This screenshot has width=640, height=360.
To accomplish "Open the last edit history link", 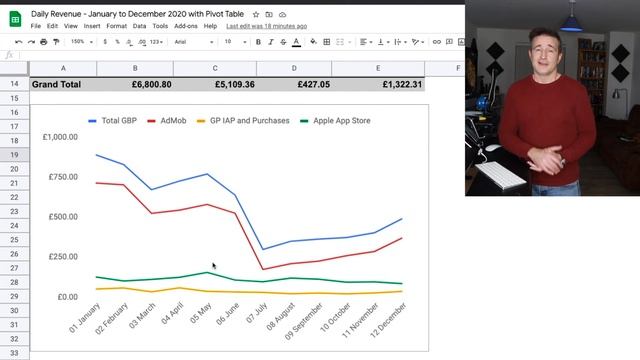I will coord(267,26).
